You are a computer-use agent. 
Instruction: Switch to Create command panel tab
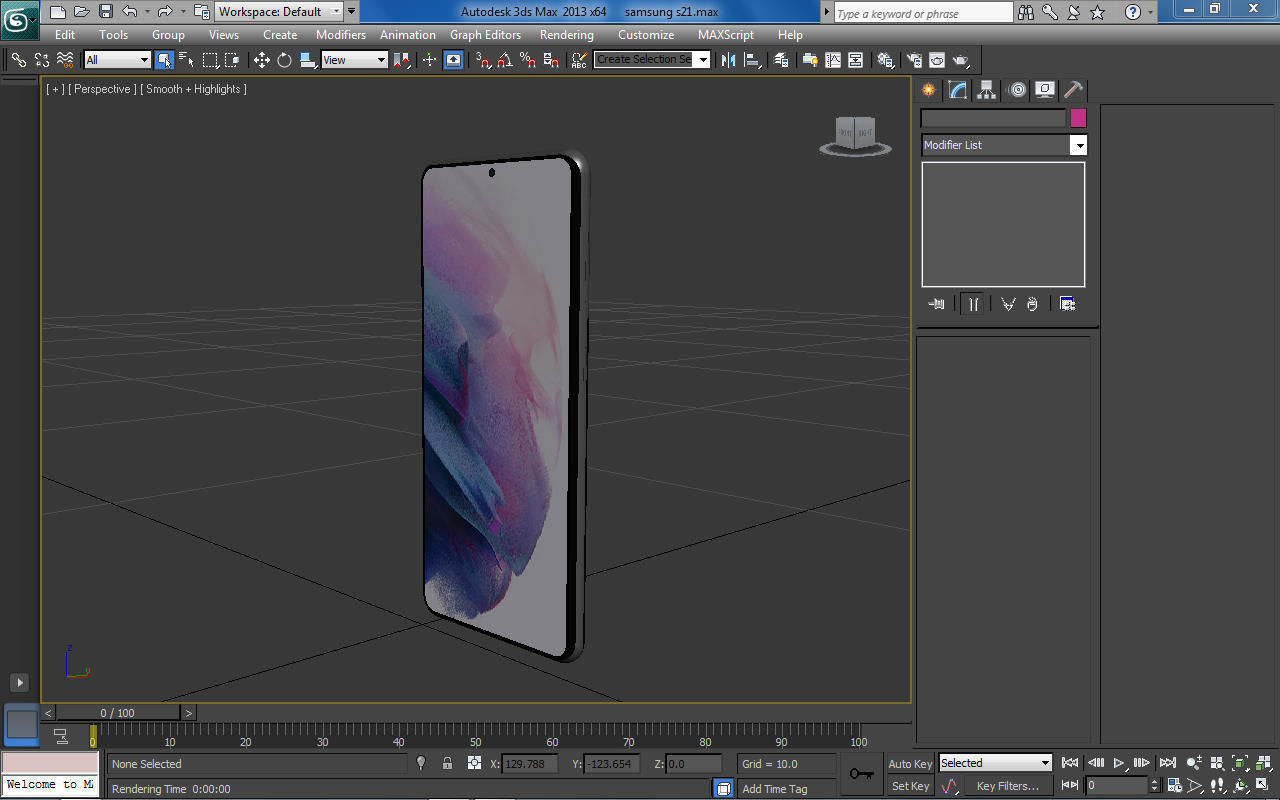[x=930, y=90]
